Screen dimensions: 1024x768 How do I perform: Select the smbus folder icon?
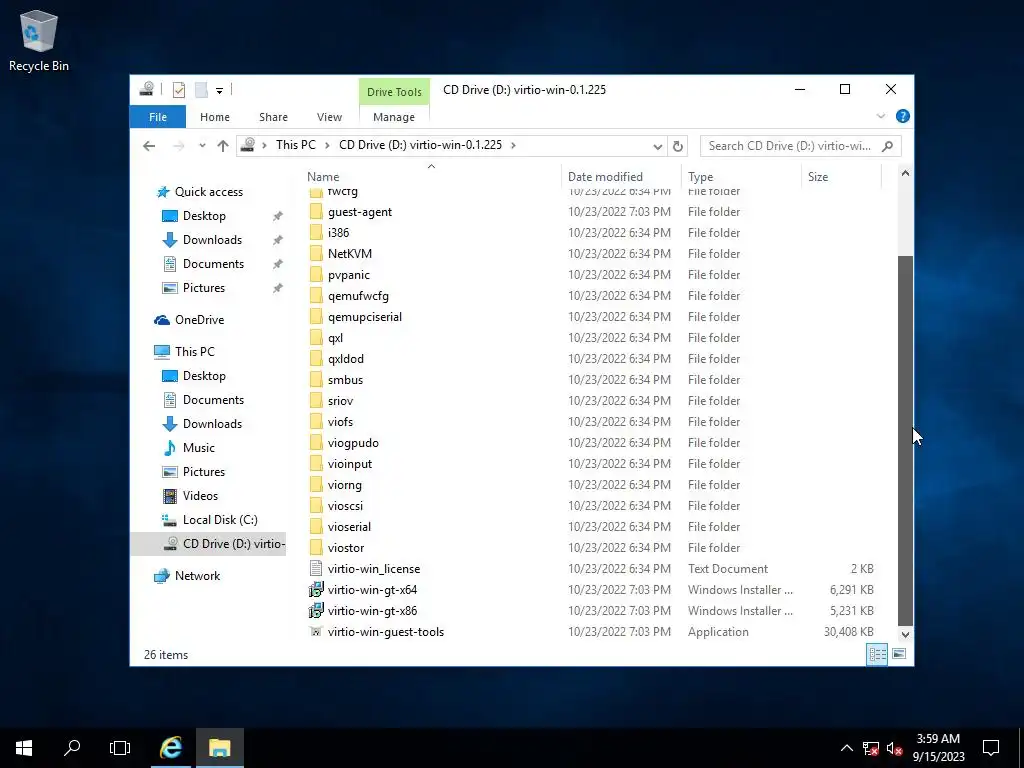tap(316, 379)
